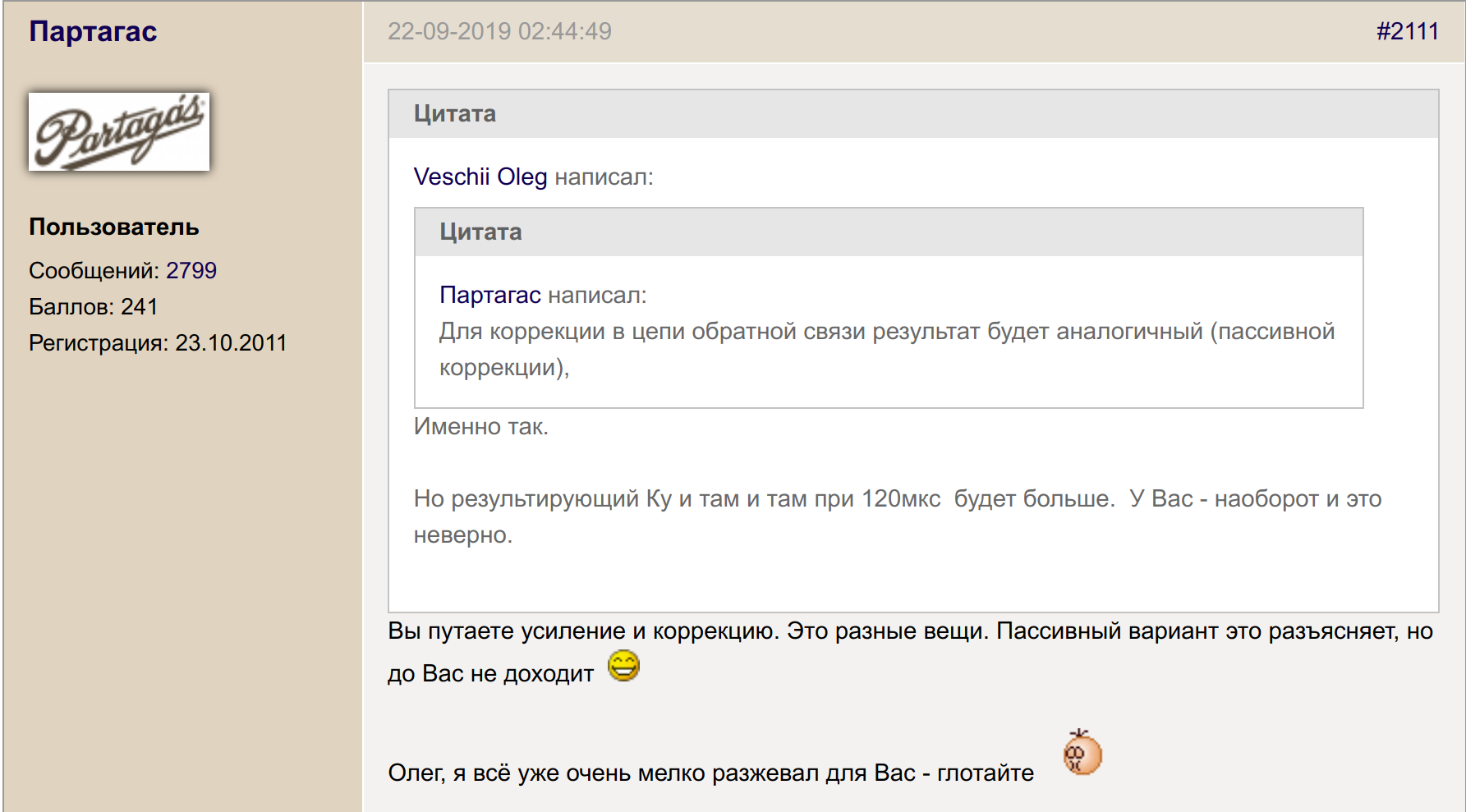Image resolution: width=1466 pixels, height=812 pixels.
Task: Click the laughing yellow smiley emoji
Action: [623, 666]
